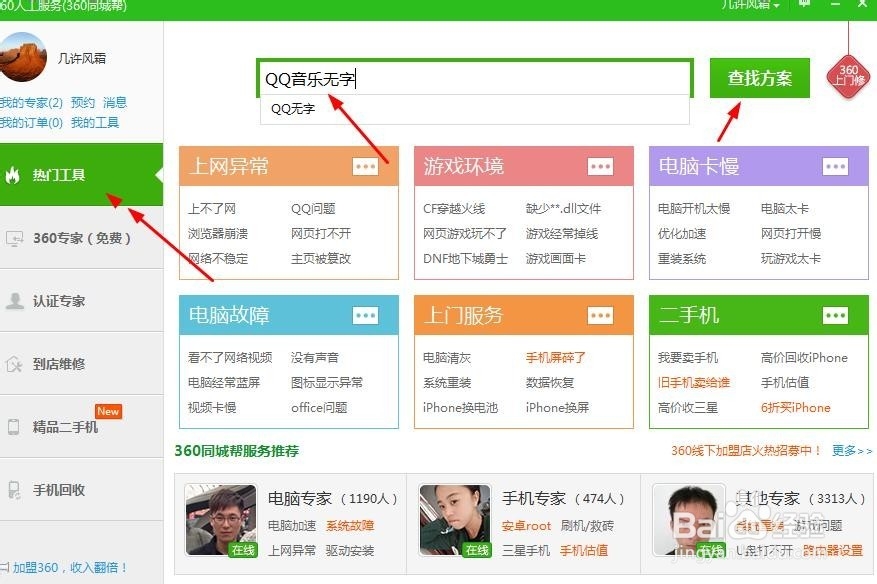Click person icon beside 认证专家
877x584 pixels.
(x=14, y=301)
